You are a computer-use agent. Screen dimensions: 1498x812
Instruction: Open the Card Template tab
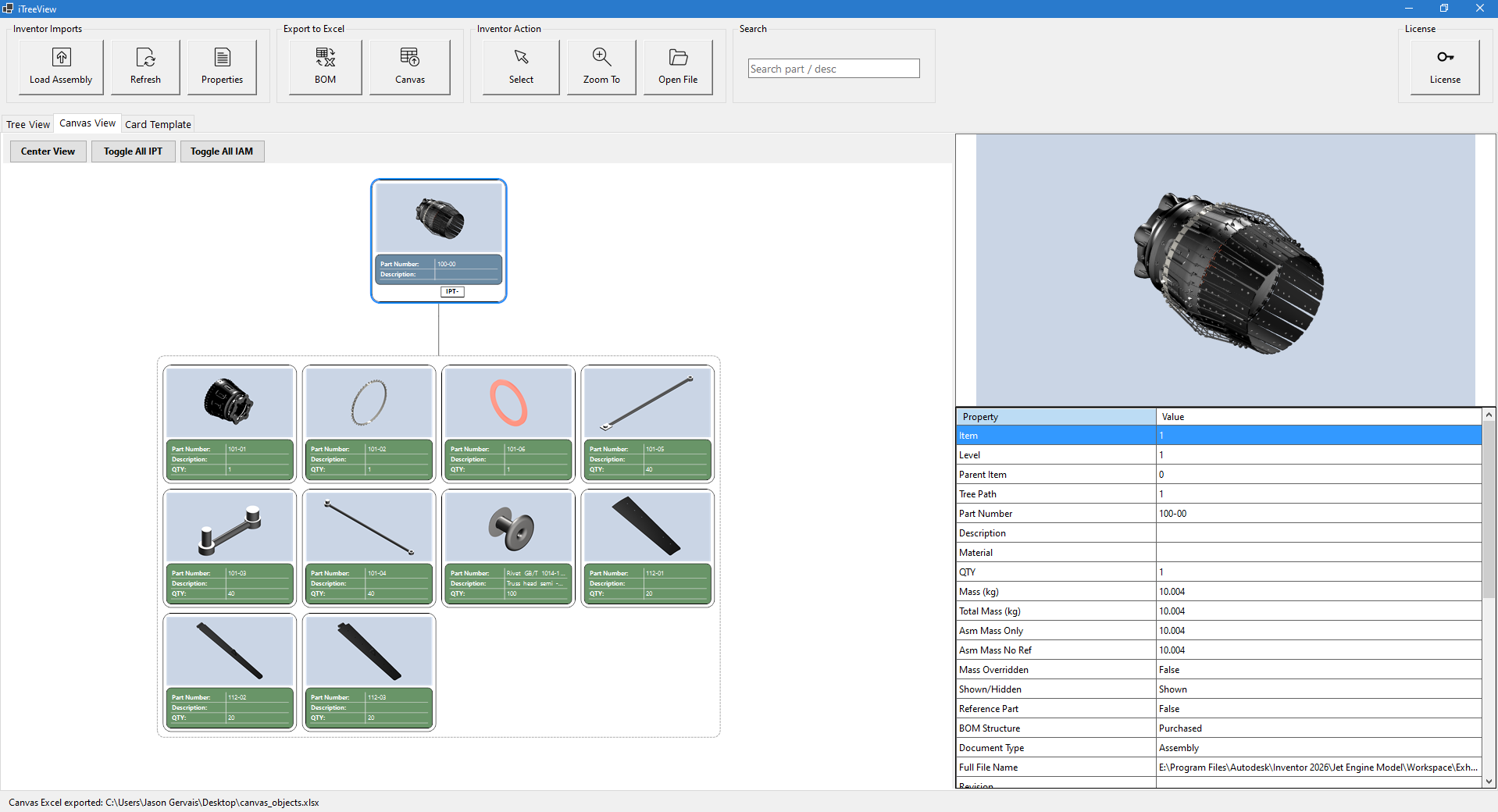[x=158, y=124]
